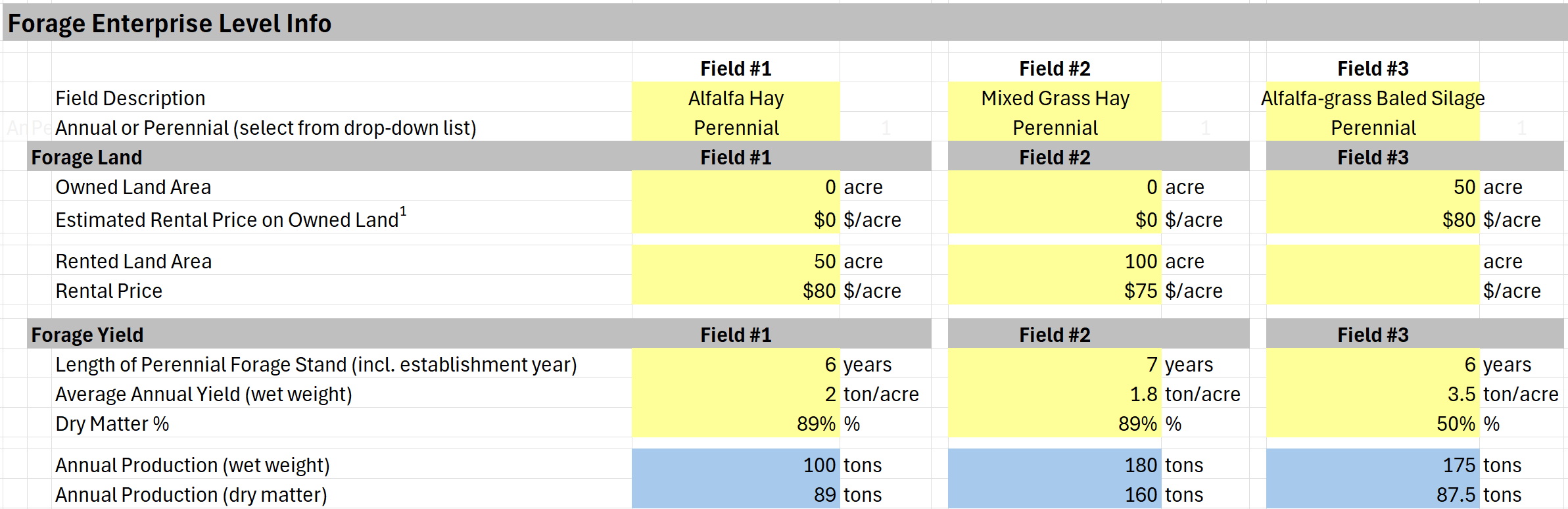The height and width of the screenshot is (509, 1568).
Task: Click Field #3 Owned Land Area value 50
Action: tap(1373, 187)
